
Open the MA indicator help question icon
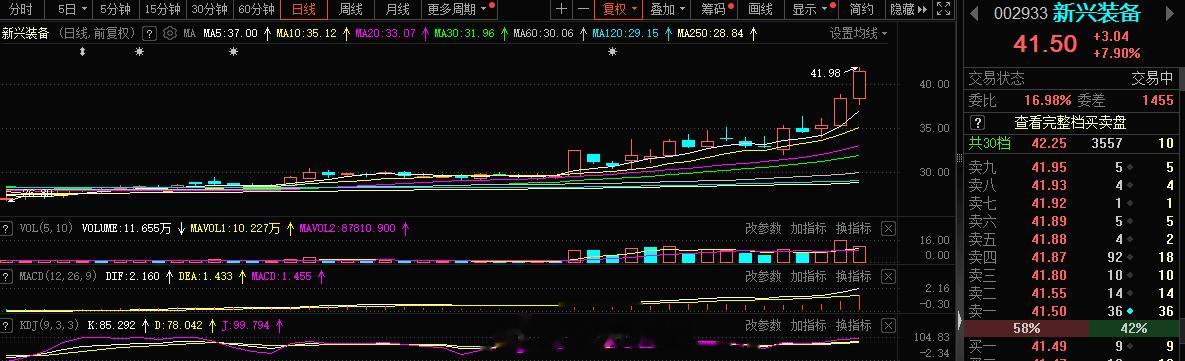150,33
